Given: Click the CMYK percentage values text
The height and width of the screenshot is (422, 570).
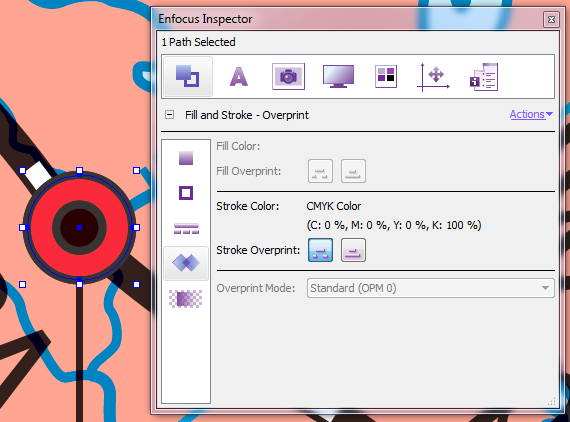Looking at the screenshot, I should (394, 225).
